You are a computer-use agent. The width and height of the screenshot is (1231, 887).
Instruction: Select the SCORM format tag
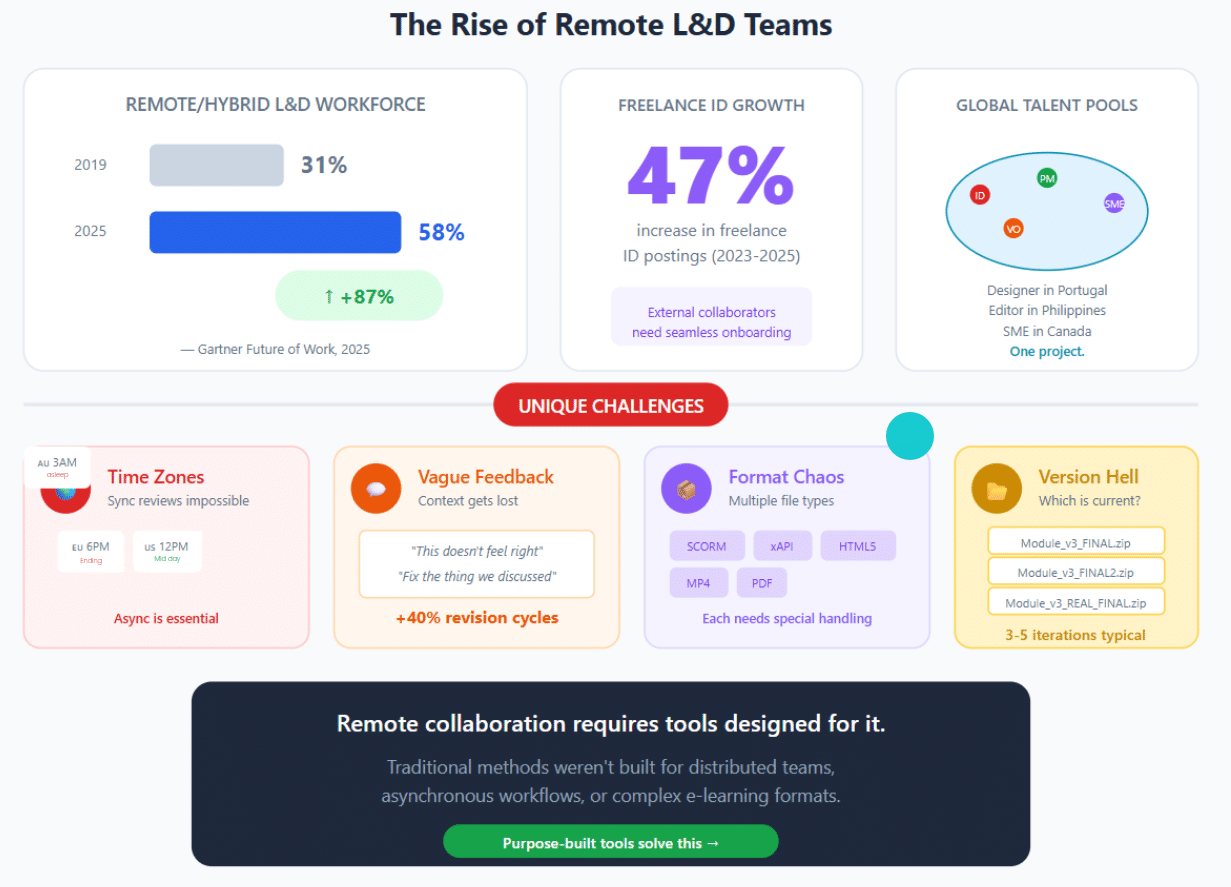click(x=707, y=546)
